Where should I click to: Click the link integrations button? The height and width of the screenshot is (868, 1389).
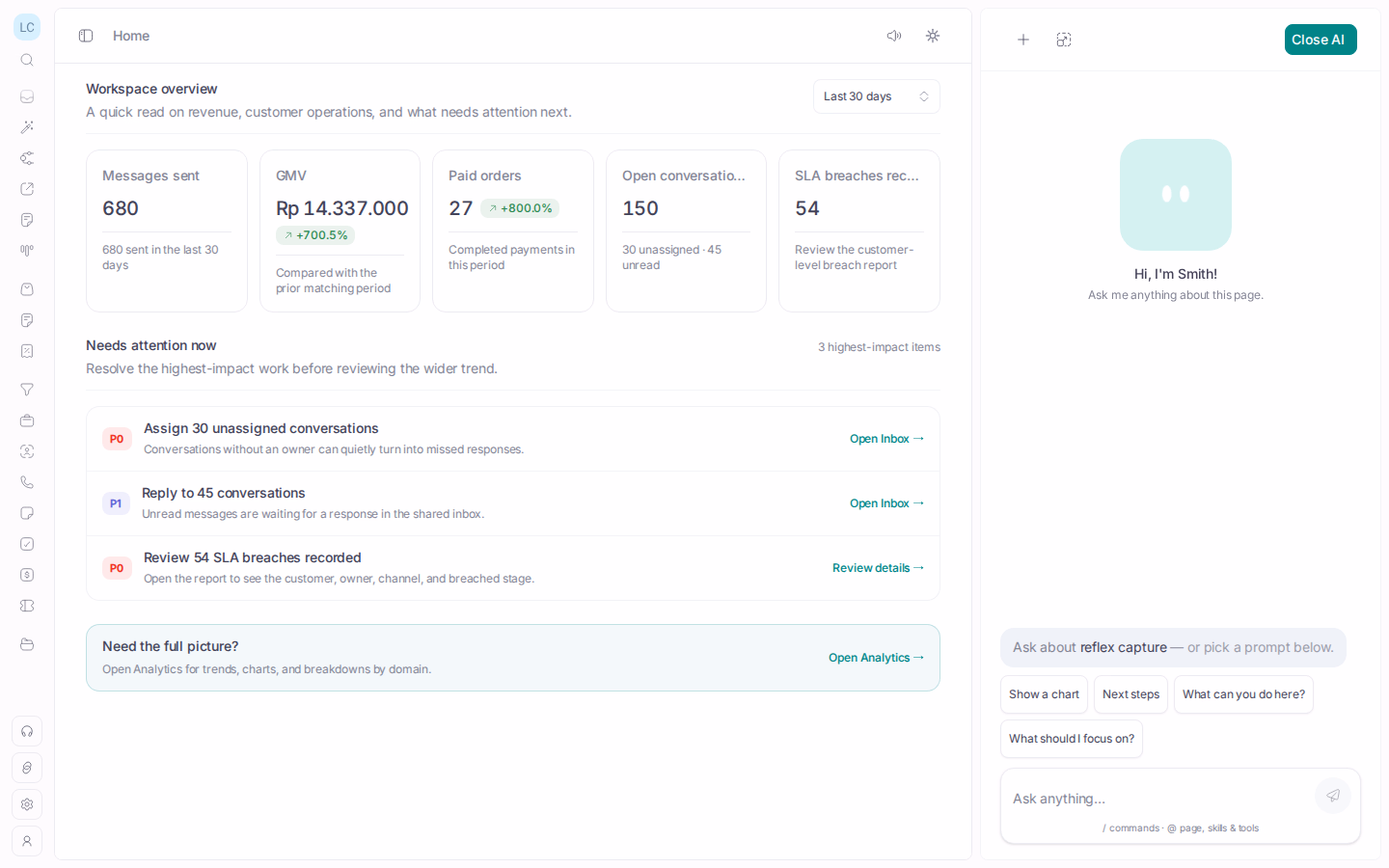pos(27,768)
